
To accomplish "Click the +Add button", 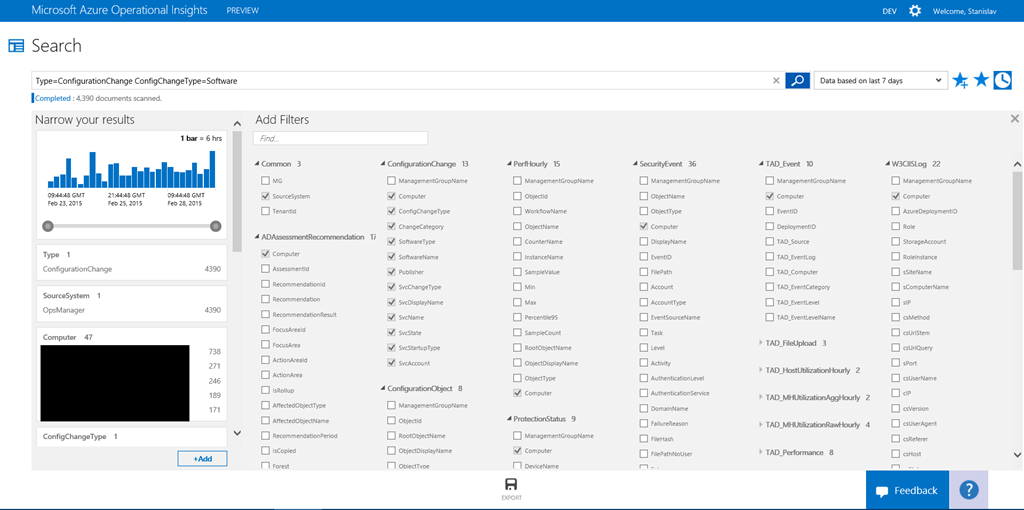I will pos(202,458).
